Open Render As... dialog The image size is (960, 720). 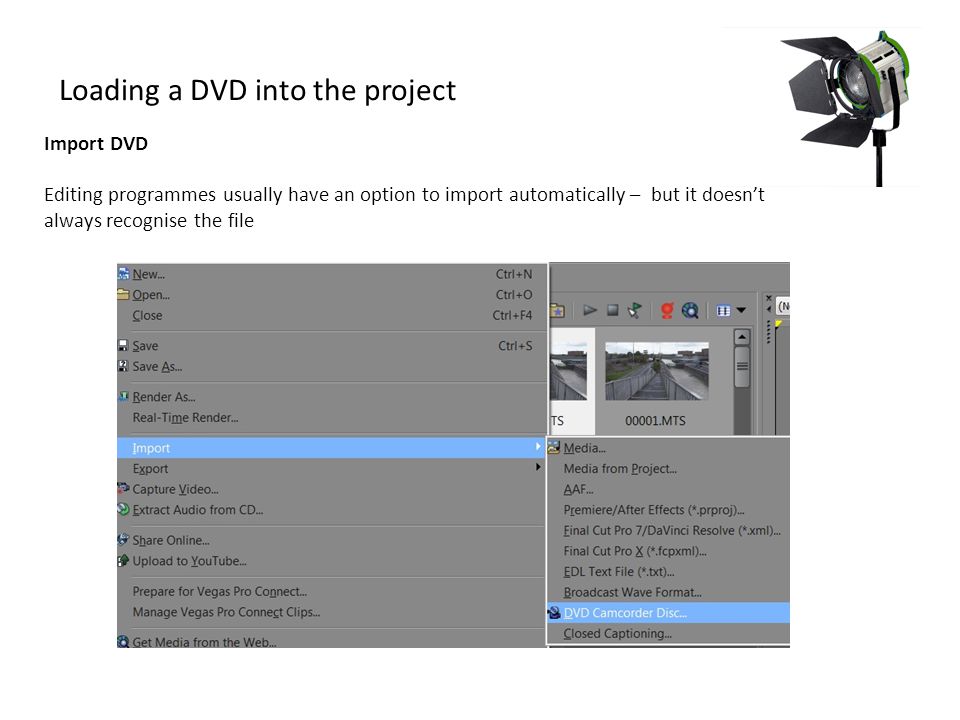click(331, 397)
